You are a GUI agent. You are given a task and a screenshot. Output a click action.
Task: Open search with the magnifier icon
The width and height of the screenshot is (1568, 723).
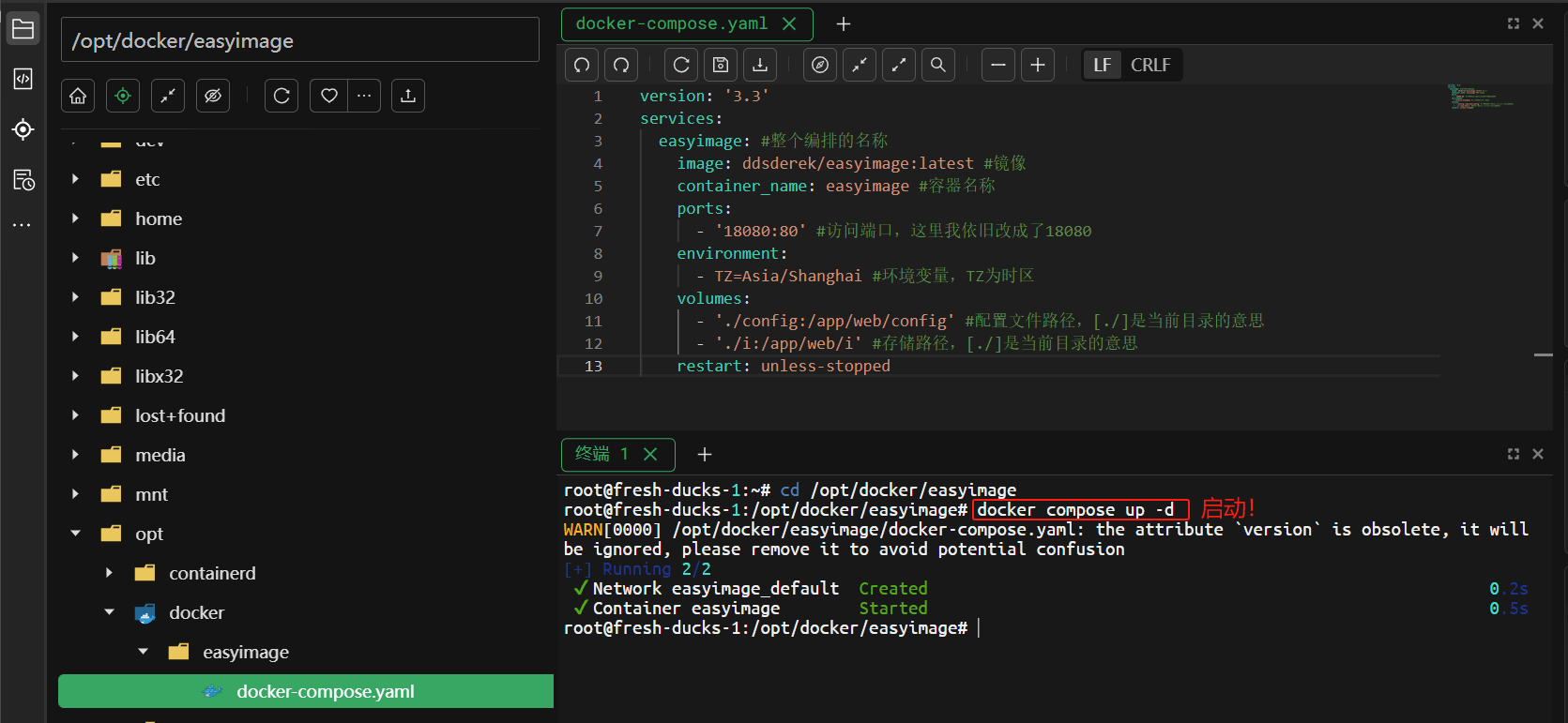tap(937, 65)
